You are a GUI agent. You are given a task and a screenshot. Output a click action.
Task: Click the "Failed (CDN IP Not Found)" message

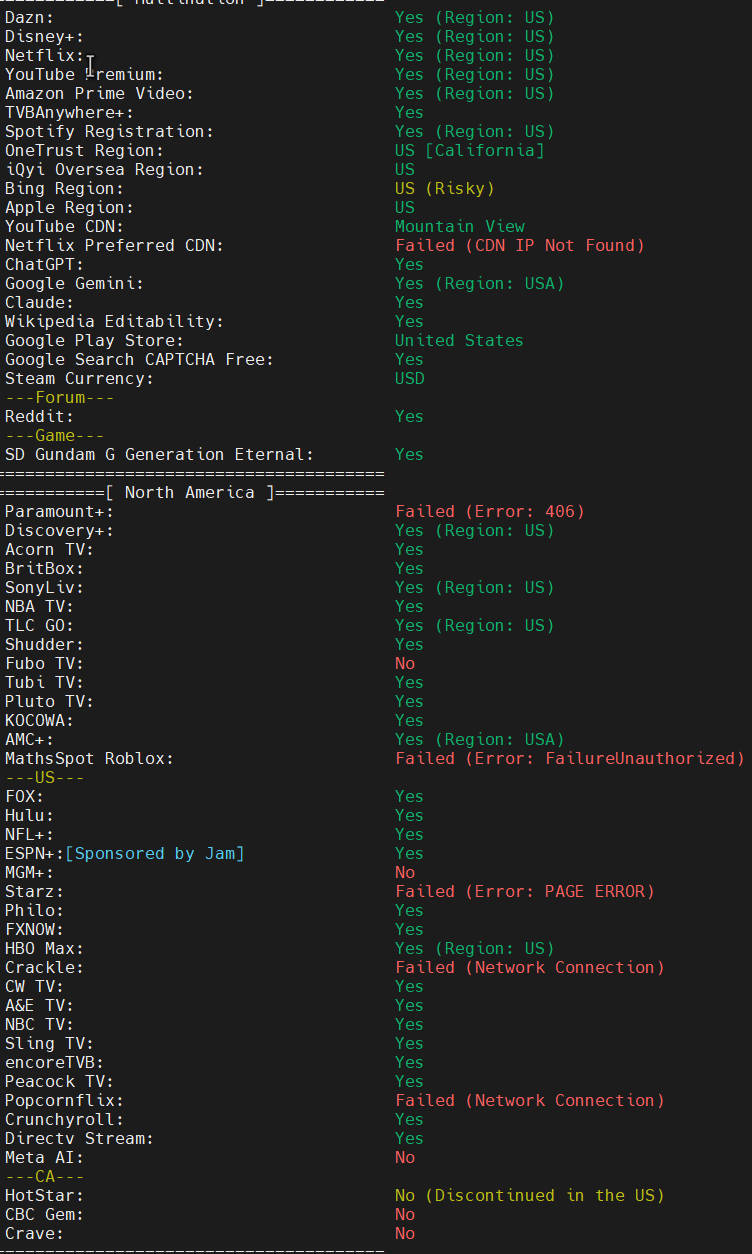(519, 245)
